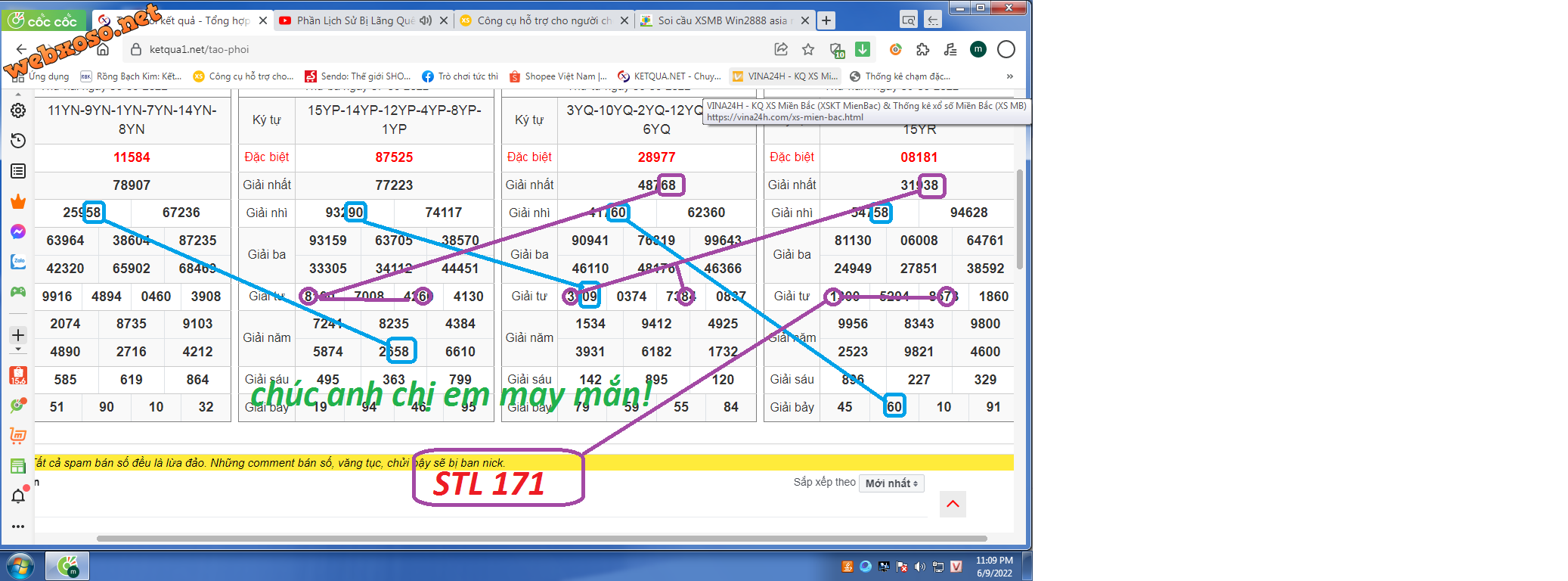
Task: Add a new sidebar shortcut
Action: (x=18, y=334)
